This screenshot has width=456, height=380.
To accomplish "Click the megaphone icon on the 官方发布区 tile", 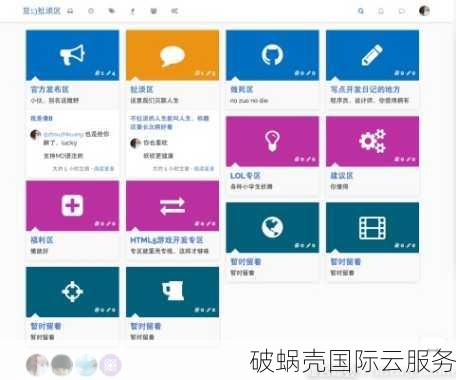I will tap(72, 54).
